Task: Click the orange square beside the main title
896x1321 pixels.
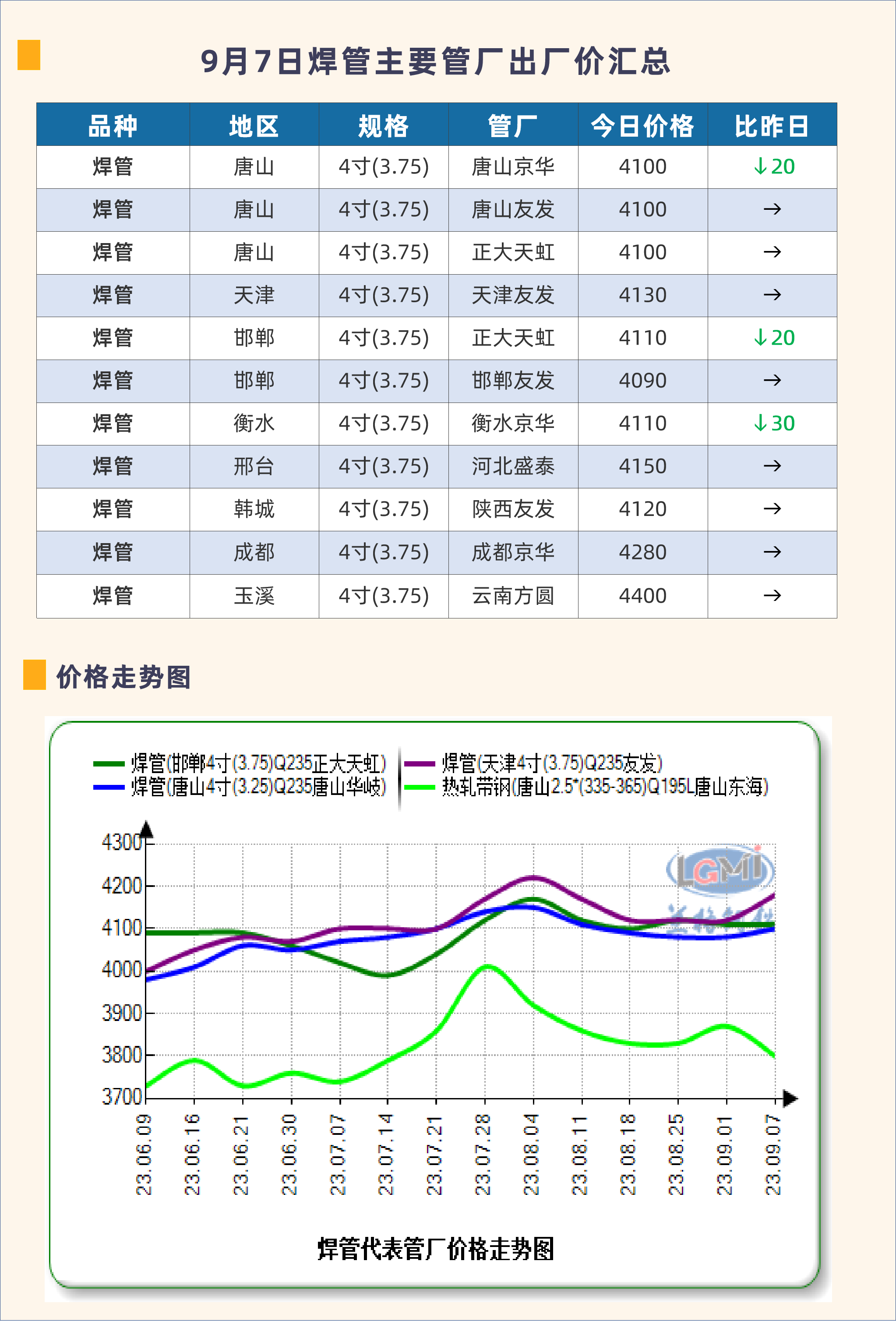Action: click(x=29, y=55)
